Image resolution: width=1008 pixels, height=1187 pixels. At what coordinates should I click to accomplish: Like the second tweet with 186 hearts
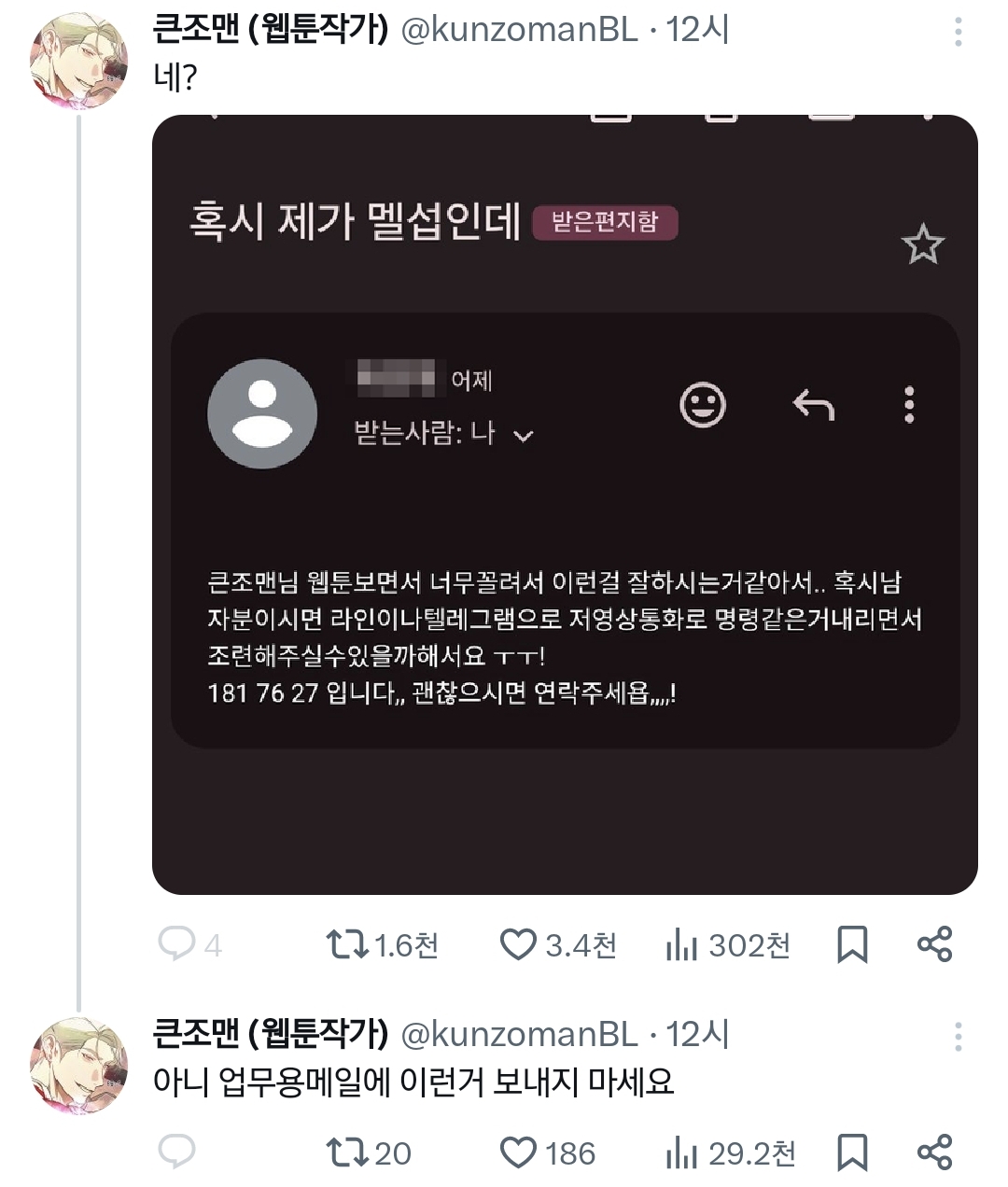519,1152
